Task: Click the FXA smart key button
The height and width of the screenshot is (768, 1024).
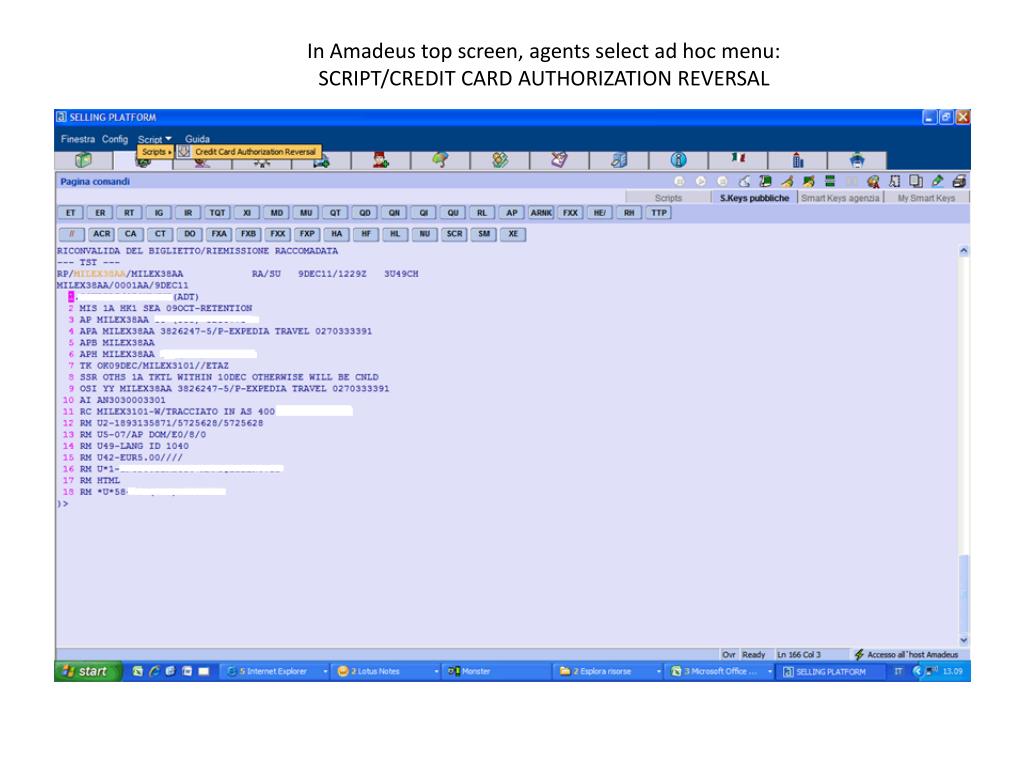Action: [x=219, y=234]
